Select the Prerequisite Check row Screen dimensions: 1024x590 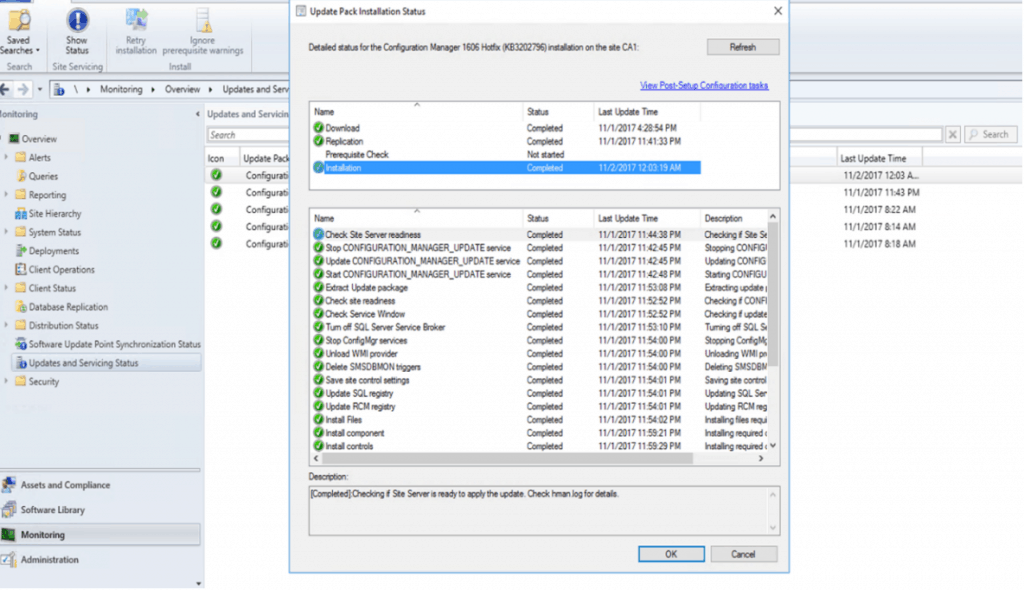click(x=506, y=155)
